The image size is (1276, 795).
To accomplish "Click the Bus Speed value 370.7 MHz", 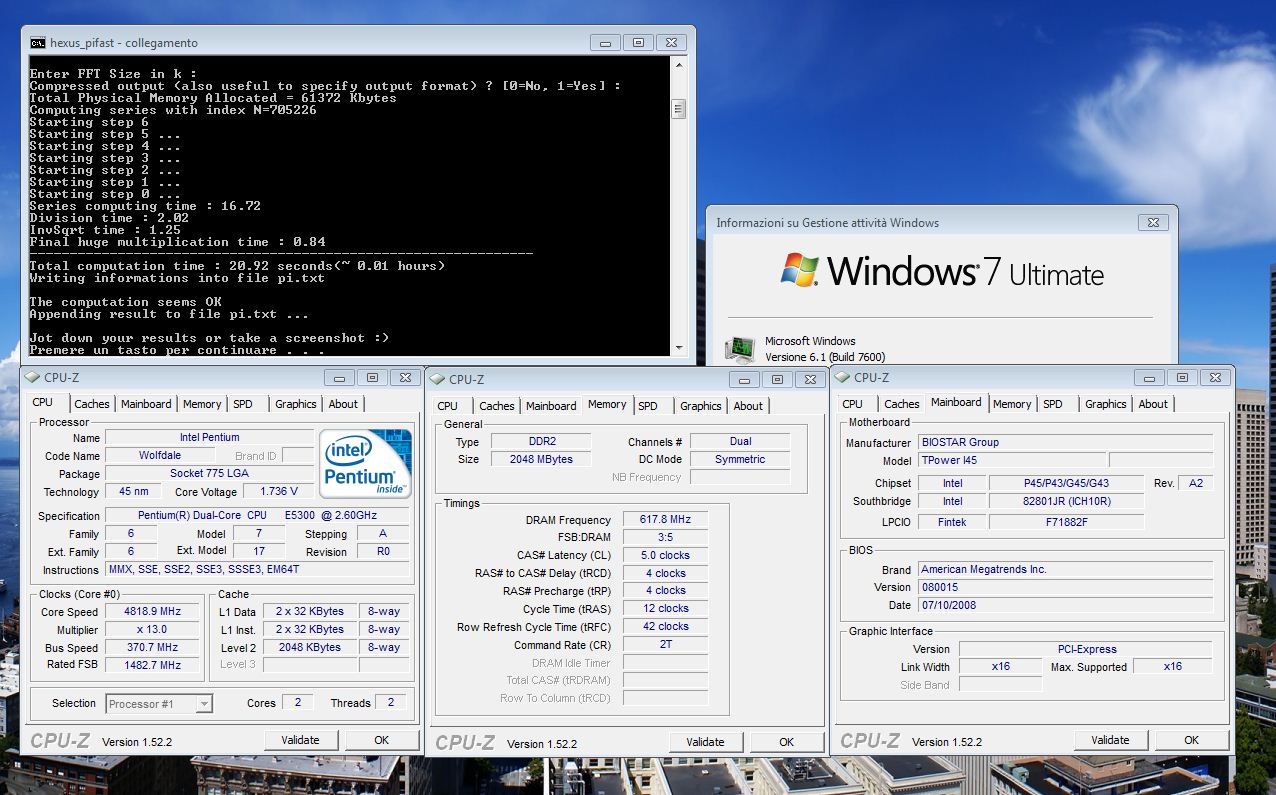I will (154, 648).
